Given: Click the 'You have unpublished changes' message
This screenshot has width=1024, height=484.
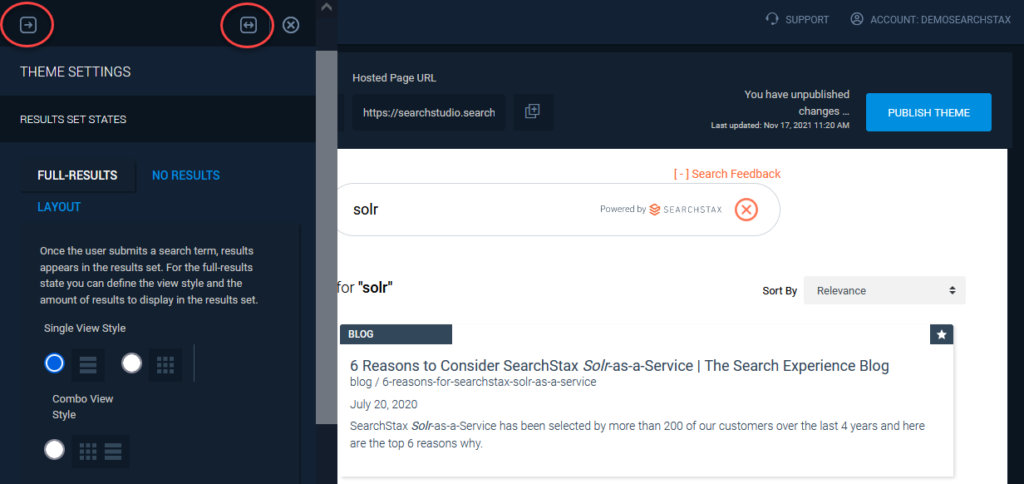Looking at the screenshot, I should (x=797, y=103).
